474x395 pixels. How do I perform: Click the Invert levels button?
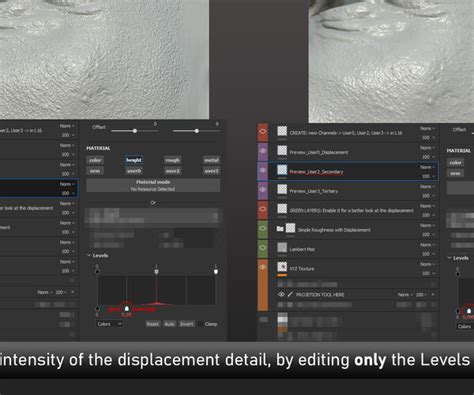point(186,324)
